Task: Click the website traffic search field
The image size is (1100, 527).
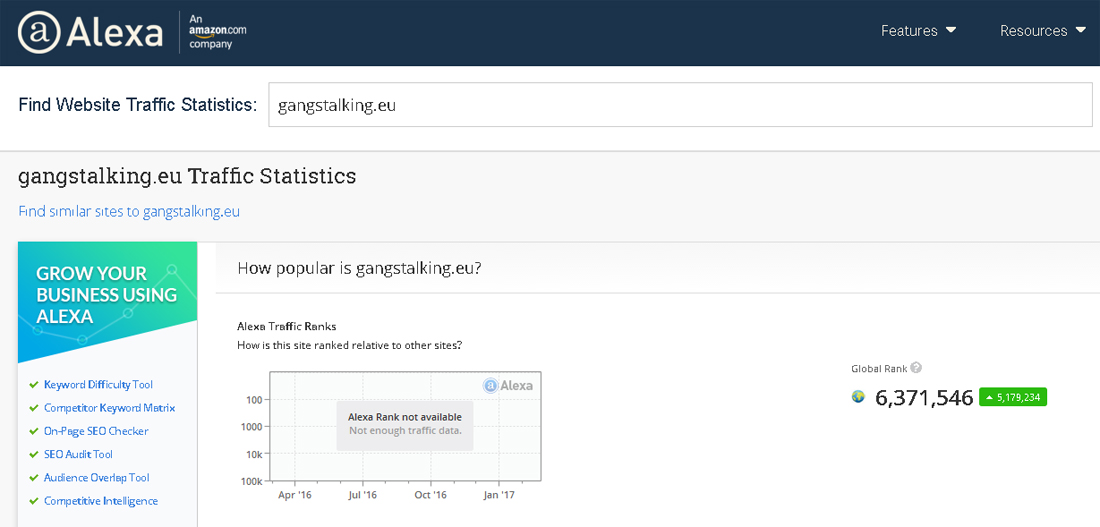Action: (x=680, y=105)
